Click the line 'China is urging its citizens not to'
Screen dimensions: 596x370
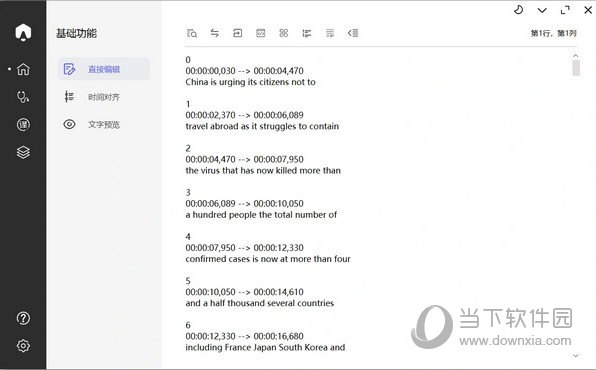point(250,82)
